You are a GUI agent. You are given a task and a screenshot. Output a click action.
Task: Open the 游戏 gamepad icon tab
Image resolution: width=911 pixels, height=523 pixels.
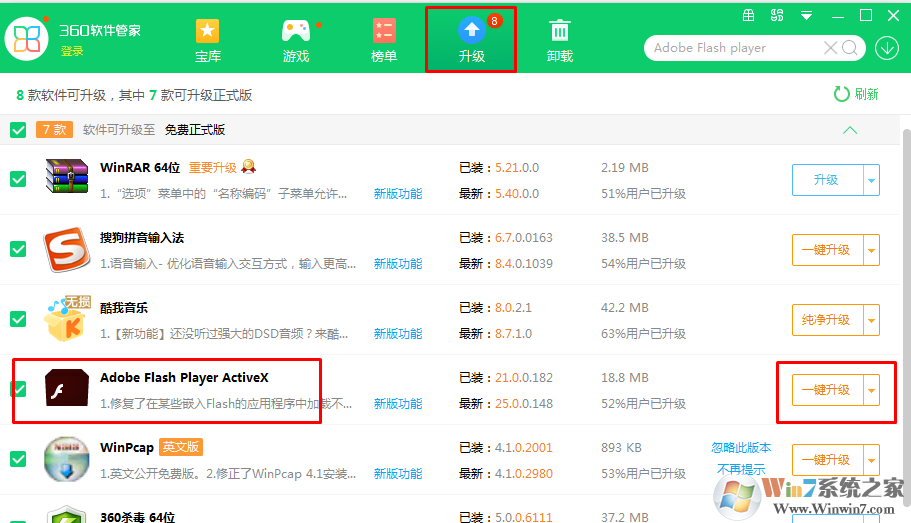(296, 31)
